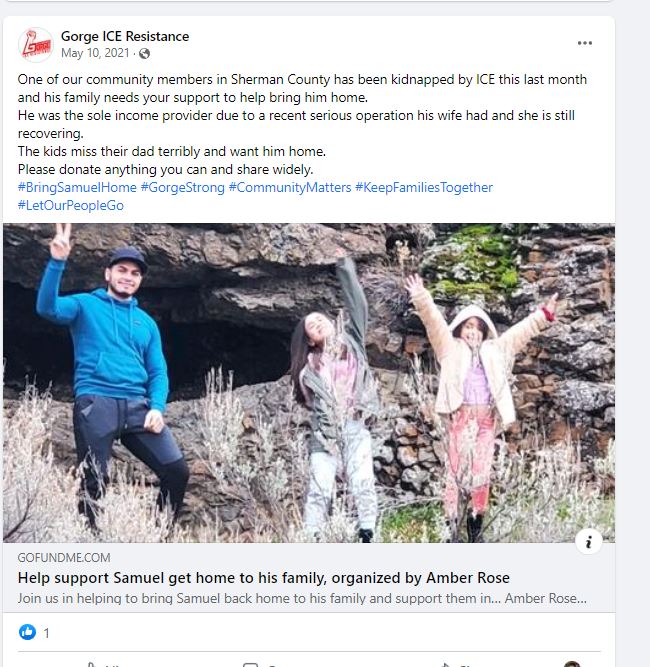Open the GoFundMe preview photo
Viewport: 650px width, 667px height.
[309, 383]
